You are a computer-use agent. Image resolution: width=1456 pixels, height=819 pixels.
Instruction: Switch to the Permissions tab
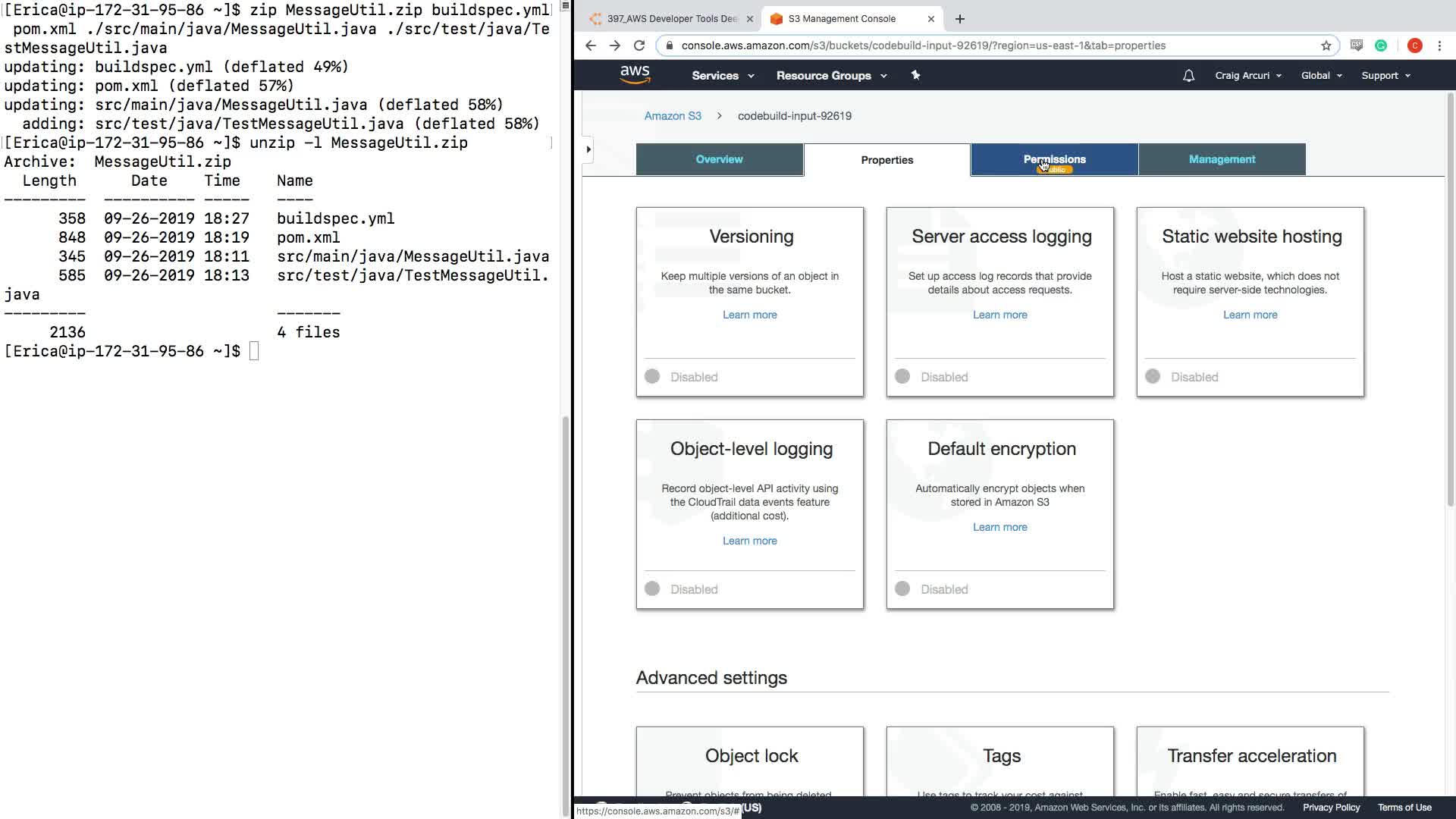pyautogui.click(x=1054, y=159)
